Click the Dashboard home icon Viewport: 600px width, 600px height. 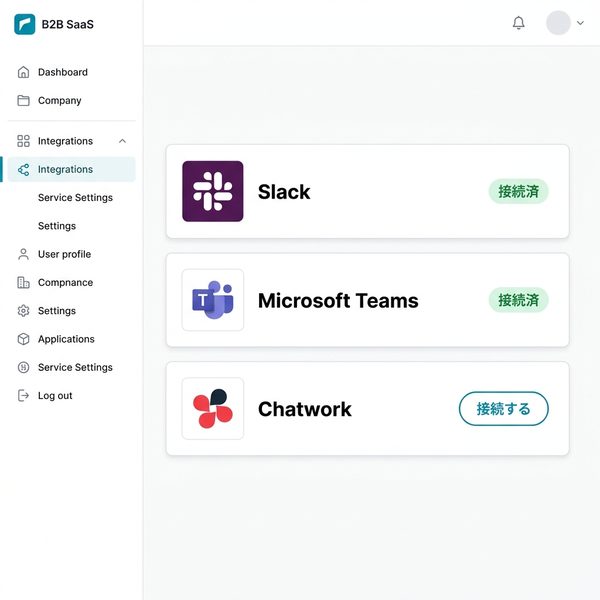point(23,72)
